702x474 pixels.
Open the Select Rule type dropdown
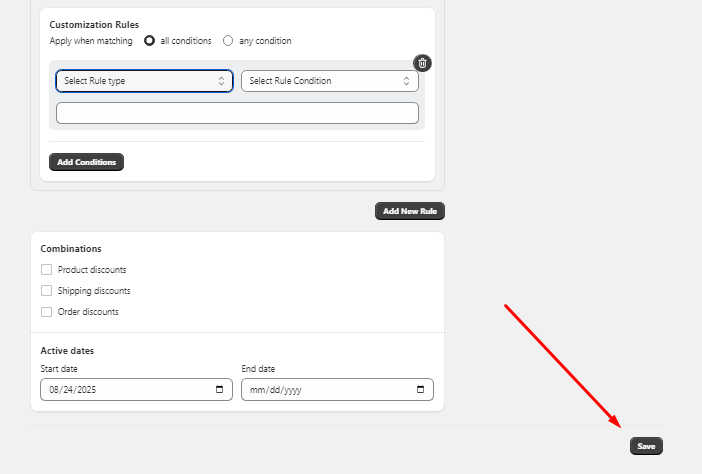(x=144, y=81)
